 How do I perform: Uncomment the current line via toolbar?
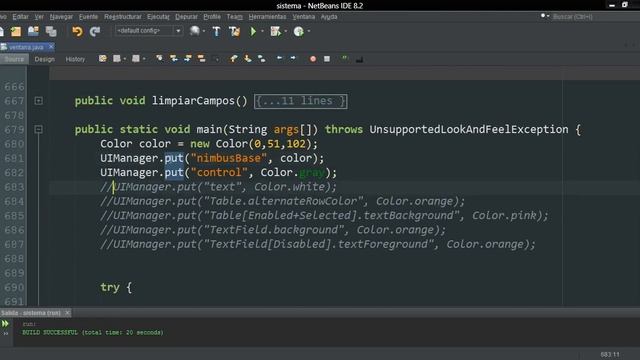359,60
